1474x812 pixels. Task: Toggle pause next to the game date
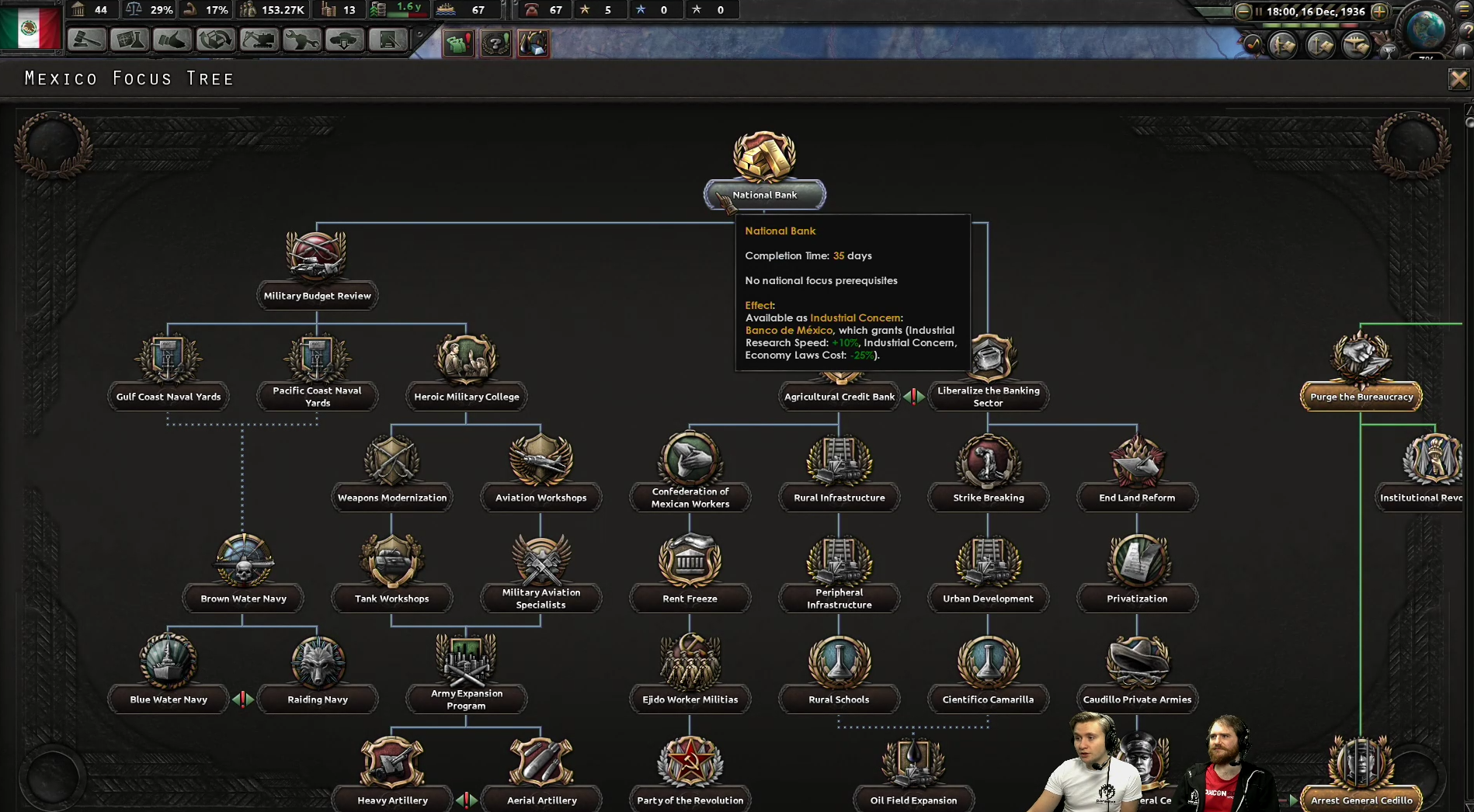click(1258, 12)
